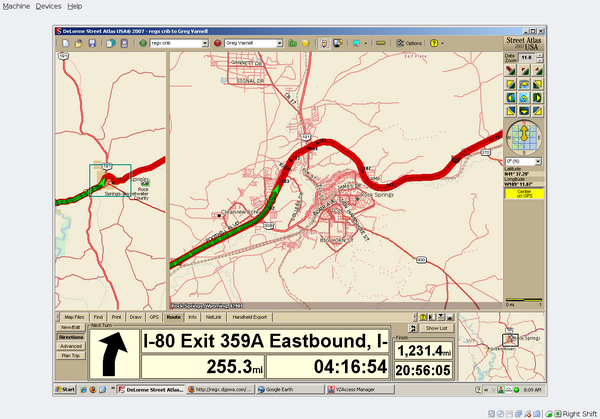Screen dimensions: 600x419
Task: Toggle the highlighted GPS device toolbar icon
Action: point(324,43)
